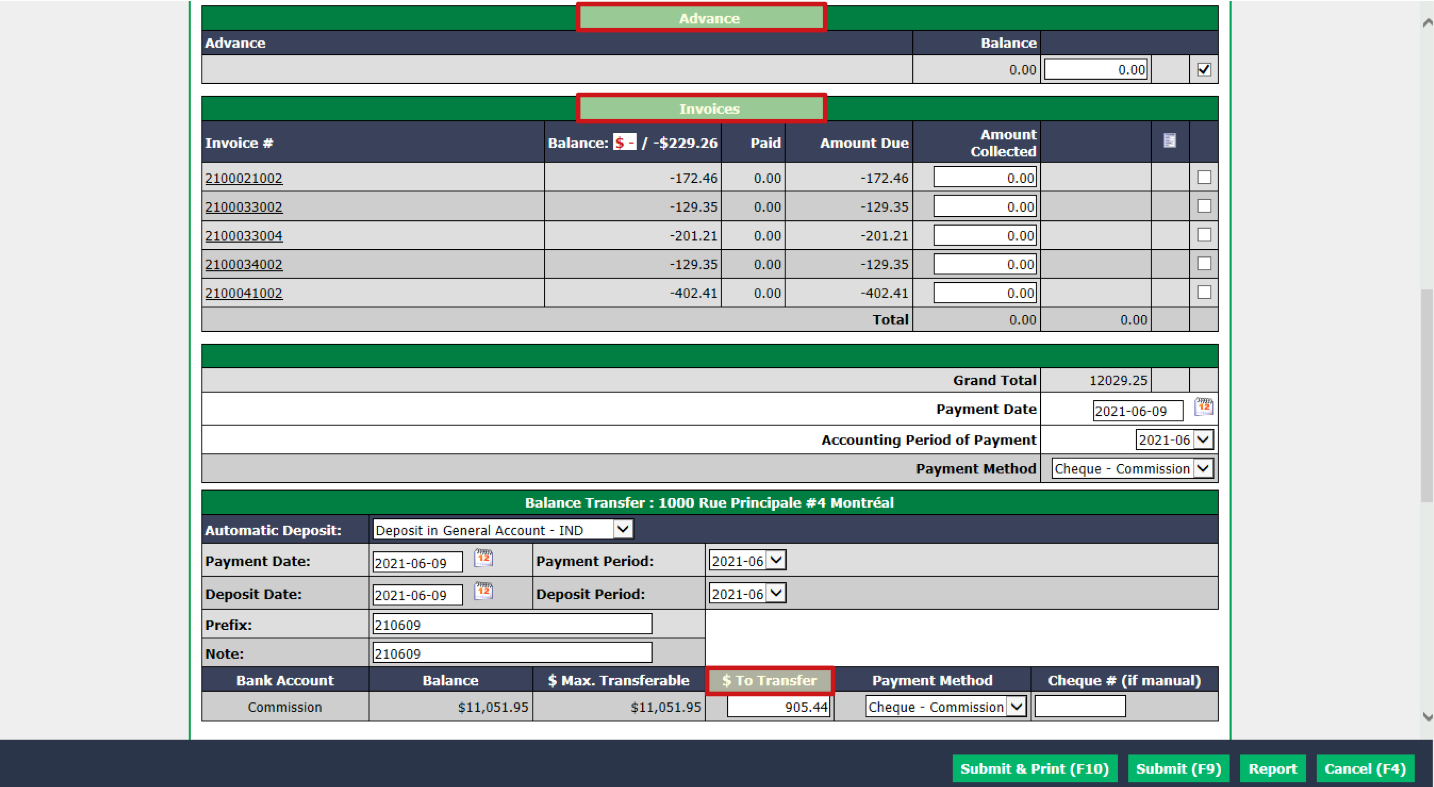Image resolution: width=1434 pixels, height=787 pixels.
Task: Click the page vertical scrollbar down arrow
Action: [x=1427, y=716]
